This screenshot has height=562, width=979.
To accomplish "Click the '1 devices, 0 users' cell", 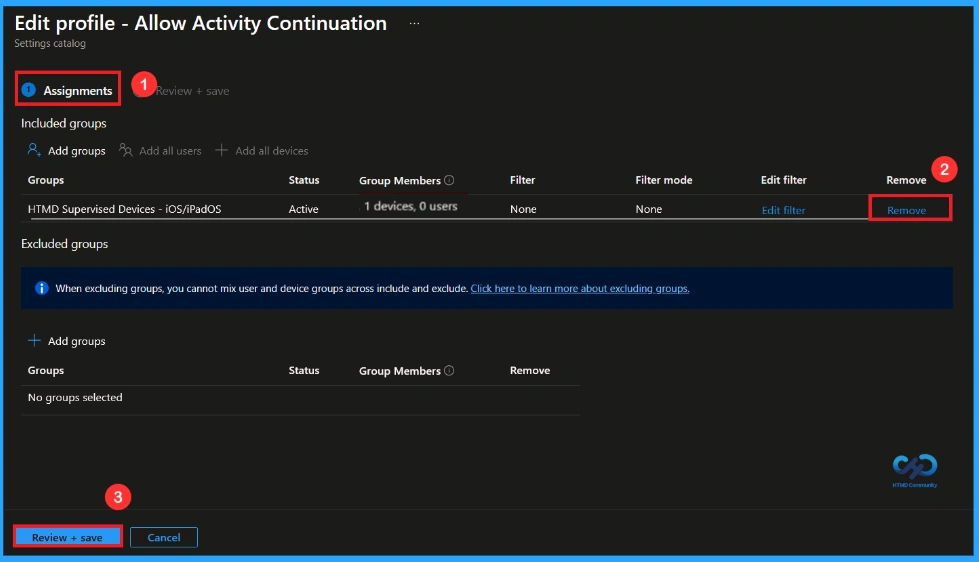I will click(x=410, y=206).
